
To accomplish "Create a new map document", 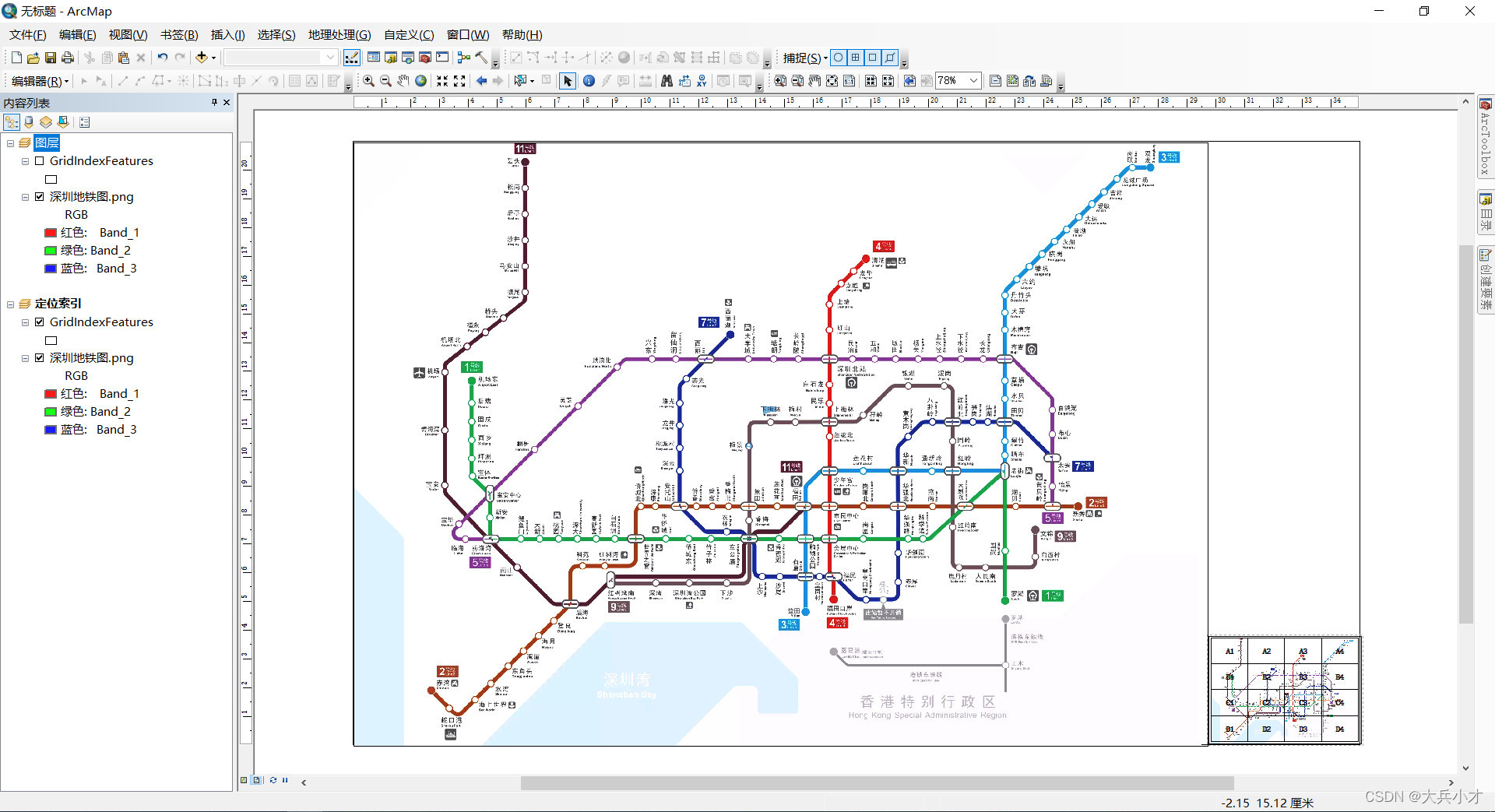I will (x=16, y=58).
